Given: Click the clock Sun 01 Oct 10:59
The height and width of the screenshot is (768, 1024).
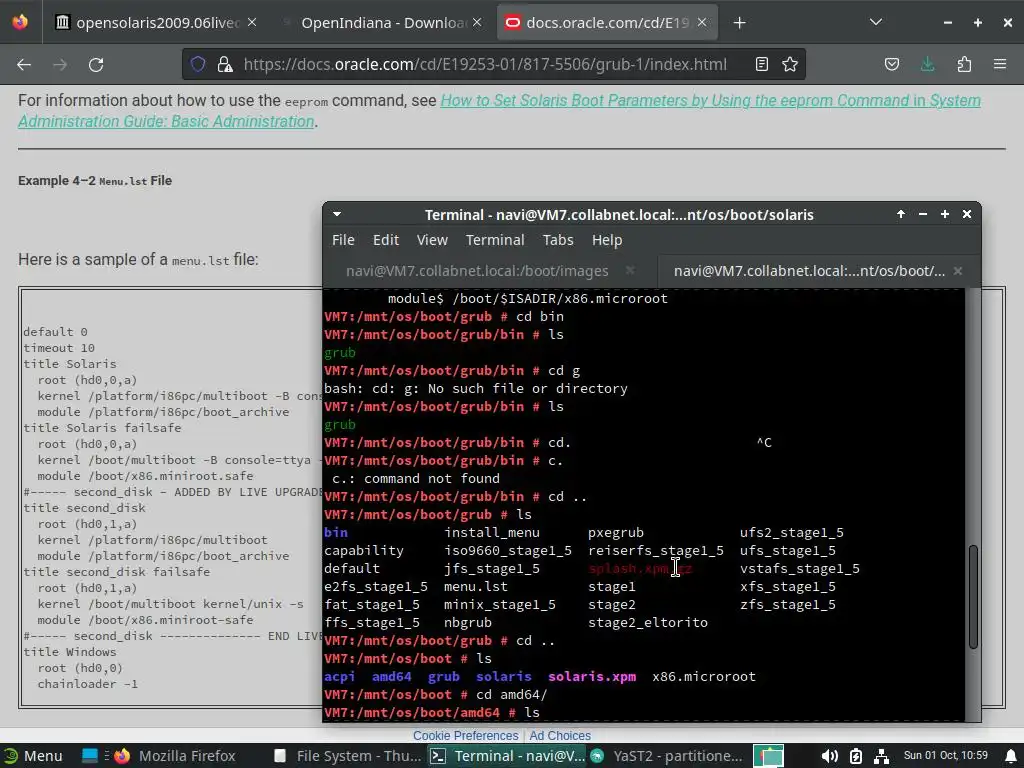Looking at the screenshot, I should 946,755.
